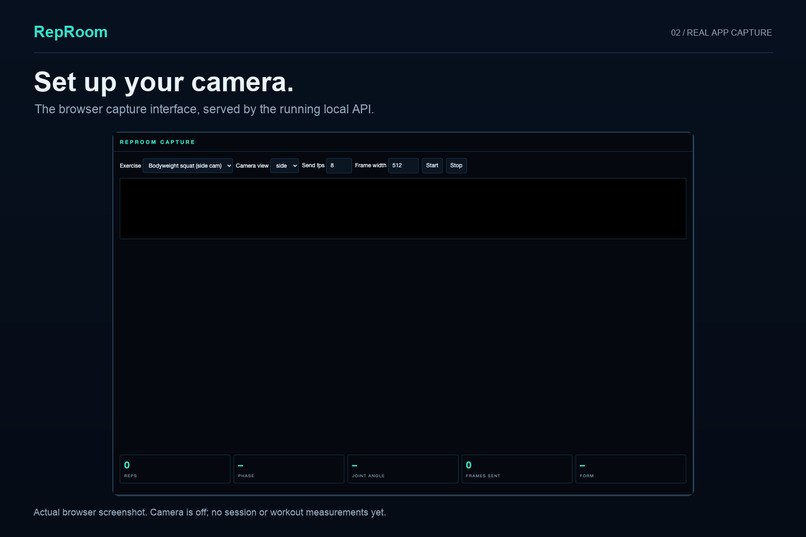Expand the Camera view dropdown set to side
Screen dimensions: 806x537
284,165
